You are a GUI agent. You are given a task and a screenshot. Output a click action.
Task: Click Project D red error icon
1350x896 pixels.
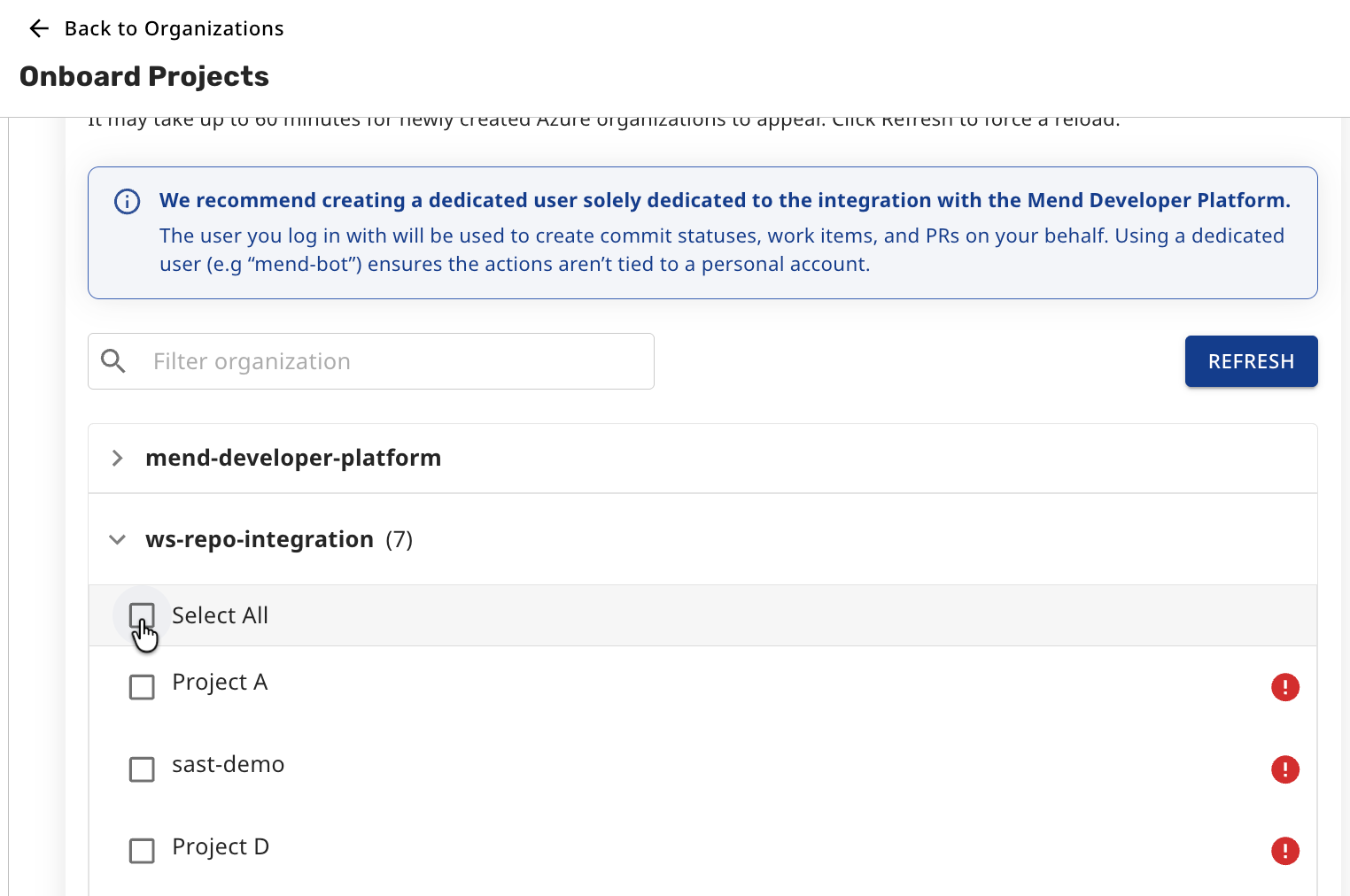[1285, 851]
